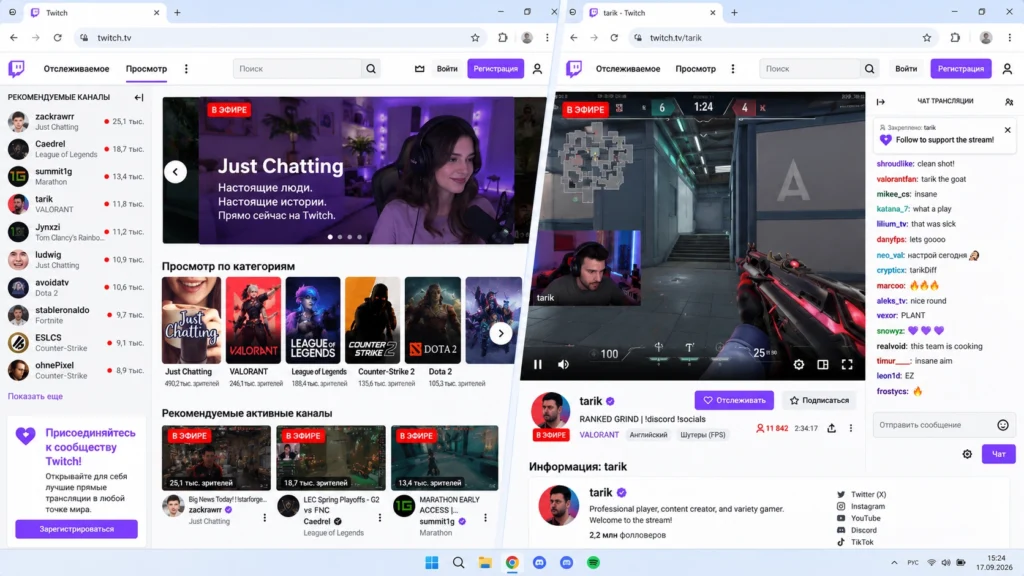Screen dimensions: 1024x576
Task: Open VALORANT tag under tarik stream
Action: [599, 435]
